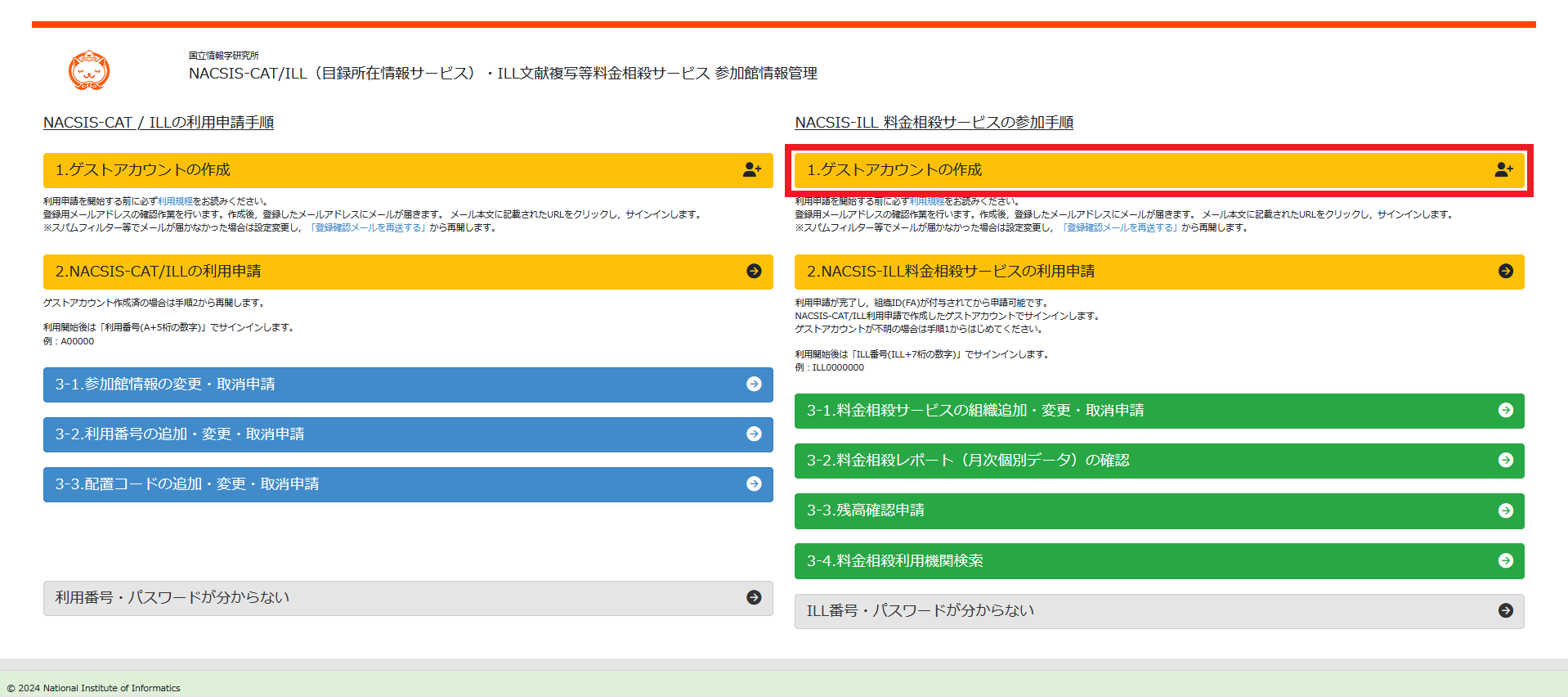Click arrow icon on 利用番号・パスワードが分からない
The width and height of the screenshot is (1568, 697).
[x=754, y=597]
